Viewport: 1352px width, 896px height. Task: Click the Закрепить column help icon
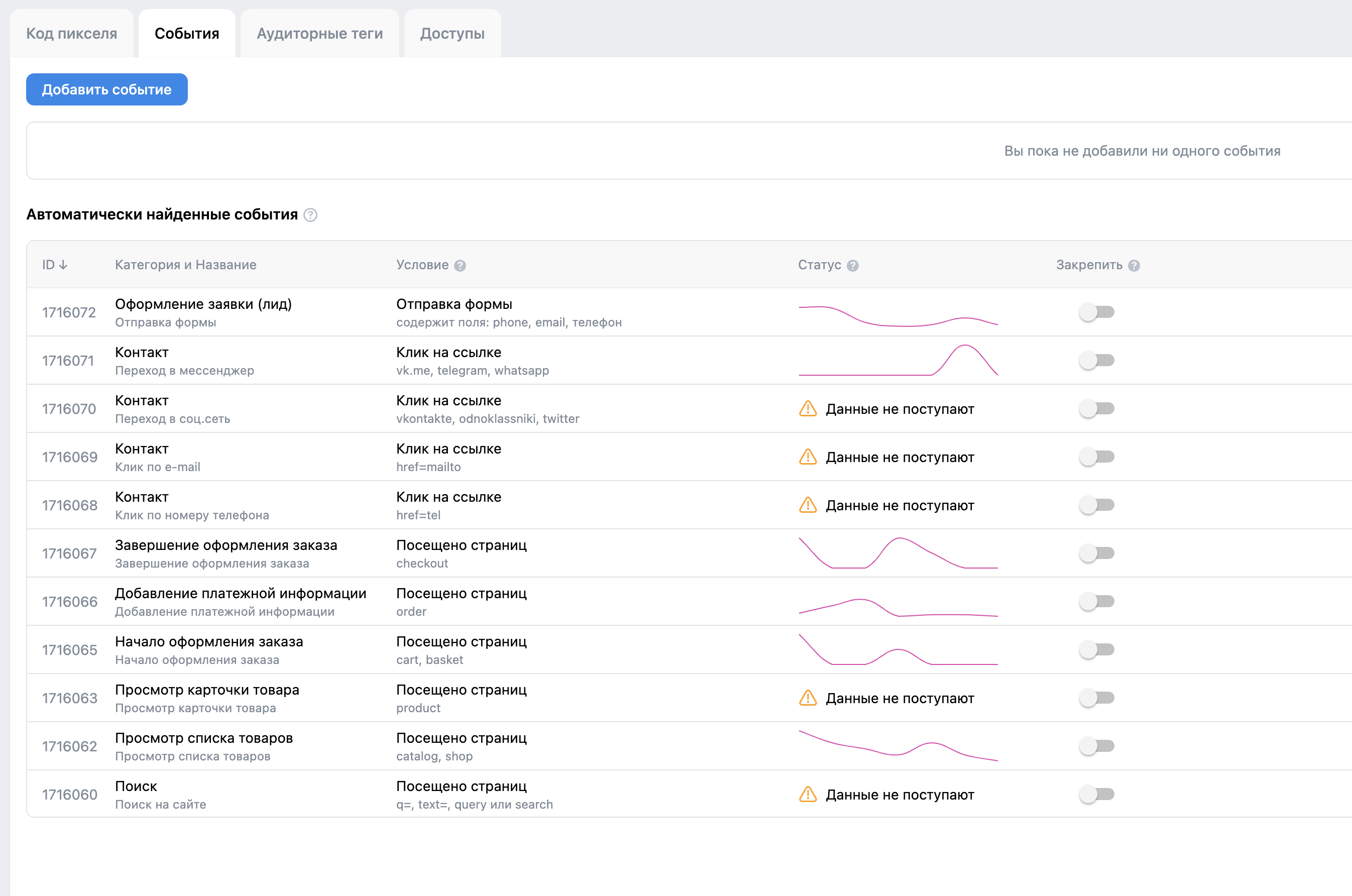click(x=1135, y=266)
